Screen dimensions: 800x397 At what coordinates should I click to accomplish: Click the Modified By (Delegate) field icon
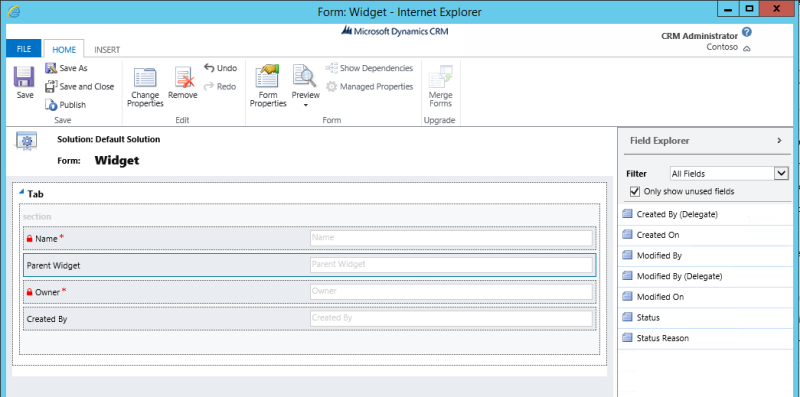pos(627,276)
